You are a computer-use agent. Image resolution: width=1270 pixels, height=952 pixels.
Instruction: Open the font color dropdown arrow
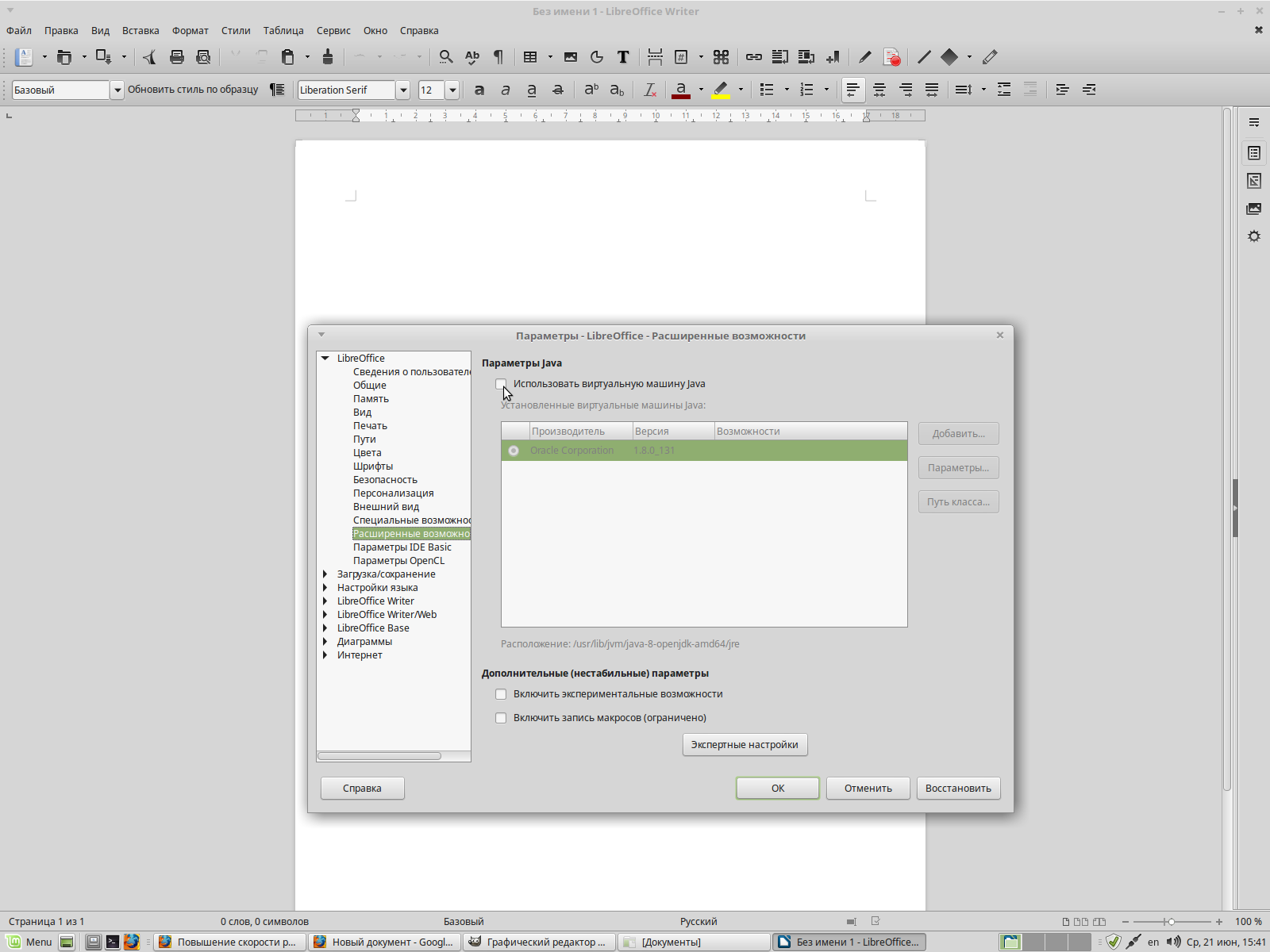click(x=701, y=90)
